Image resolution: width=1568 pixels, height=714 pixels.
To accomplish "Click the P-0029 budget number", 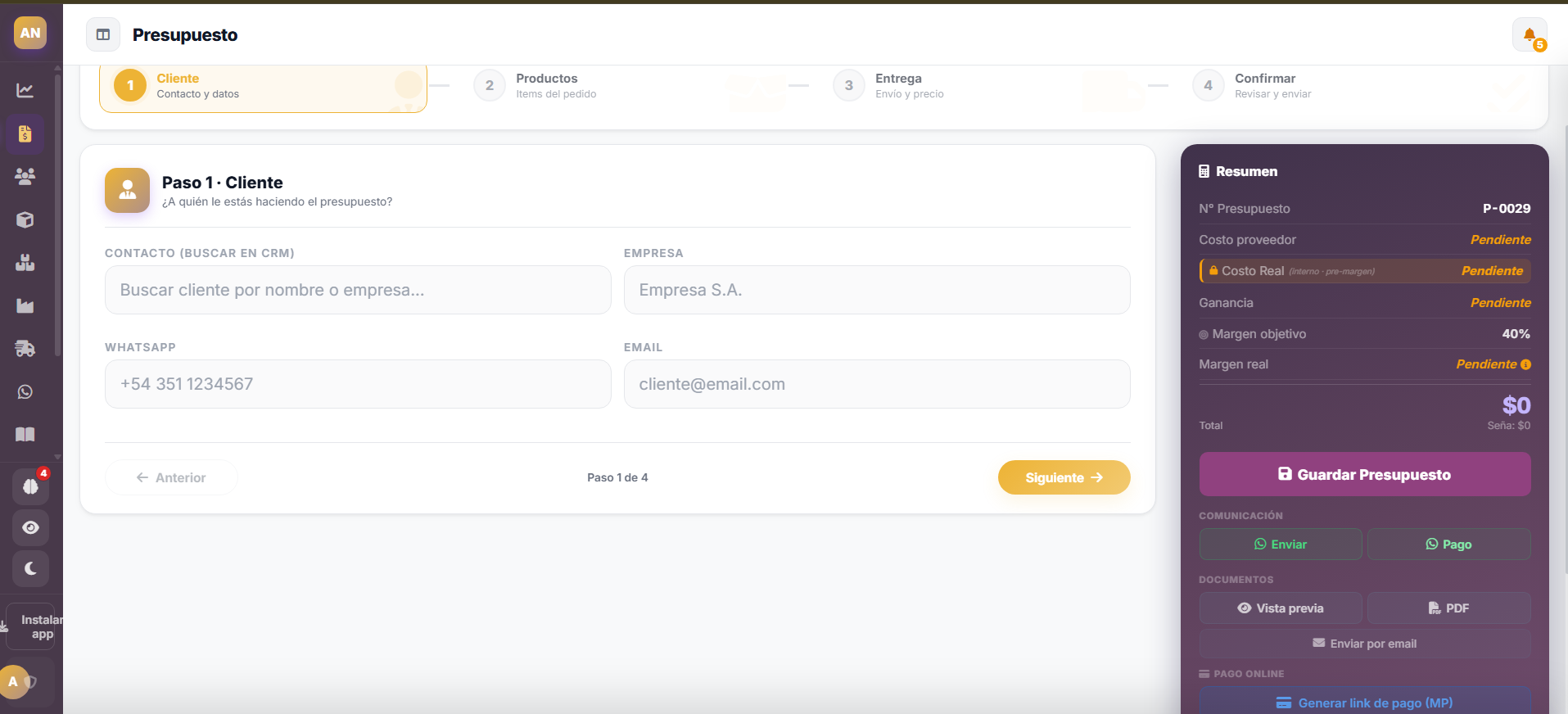I will click(x=1507, y=208).
